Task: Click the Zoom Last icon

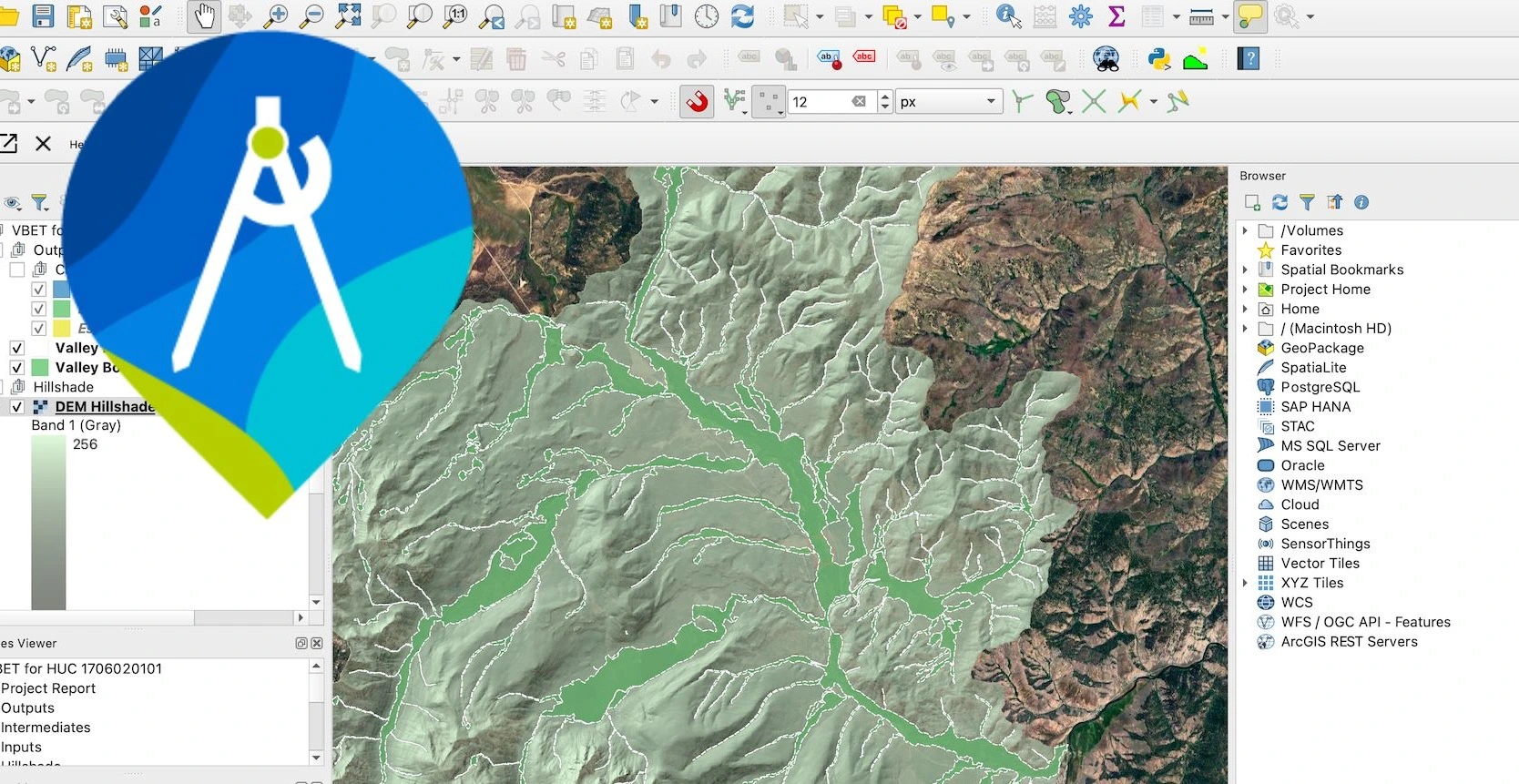Action: tap(492, 15)
